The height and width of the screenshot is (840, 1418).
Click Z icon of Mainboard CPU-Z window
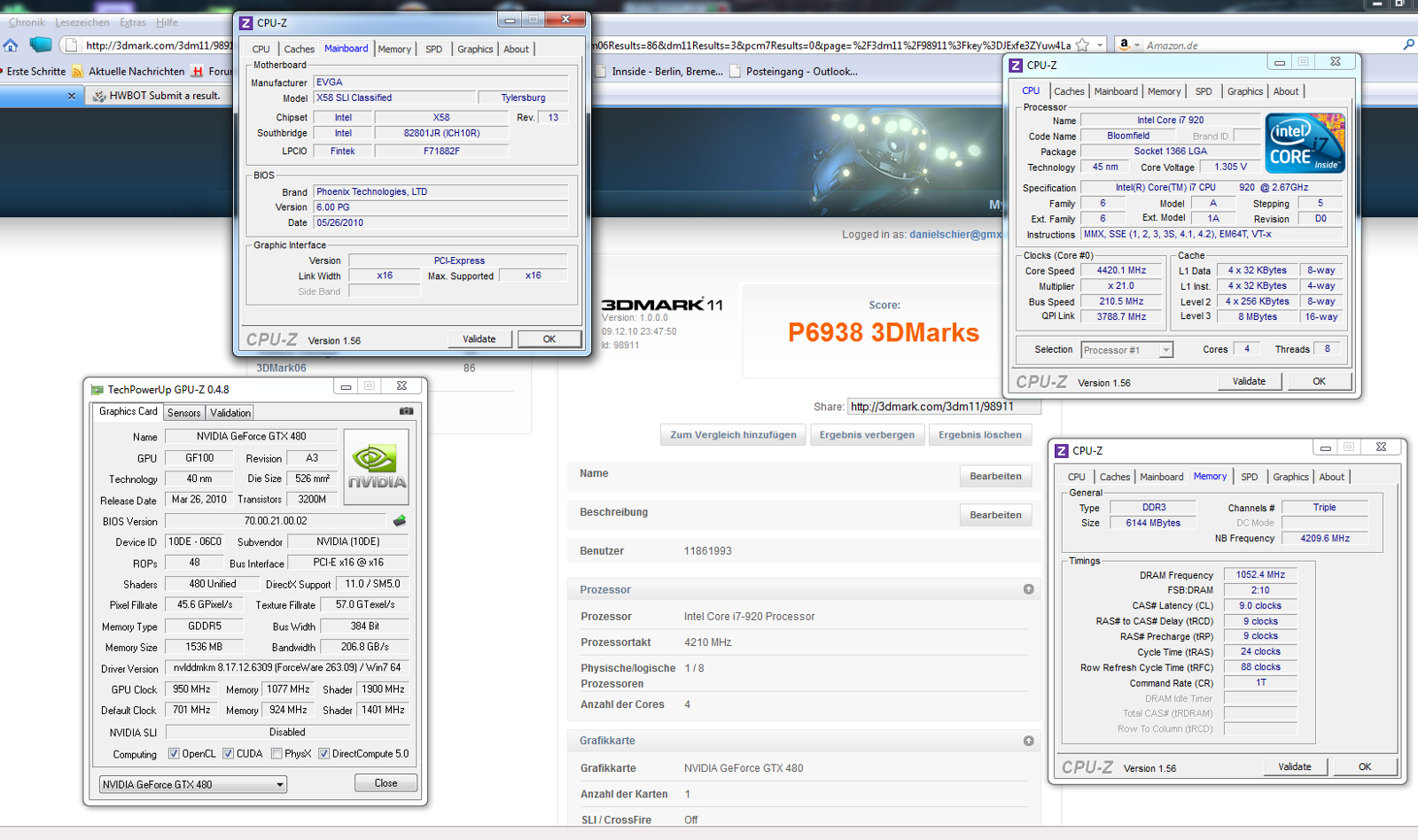tap(246, 23)
